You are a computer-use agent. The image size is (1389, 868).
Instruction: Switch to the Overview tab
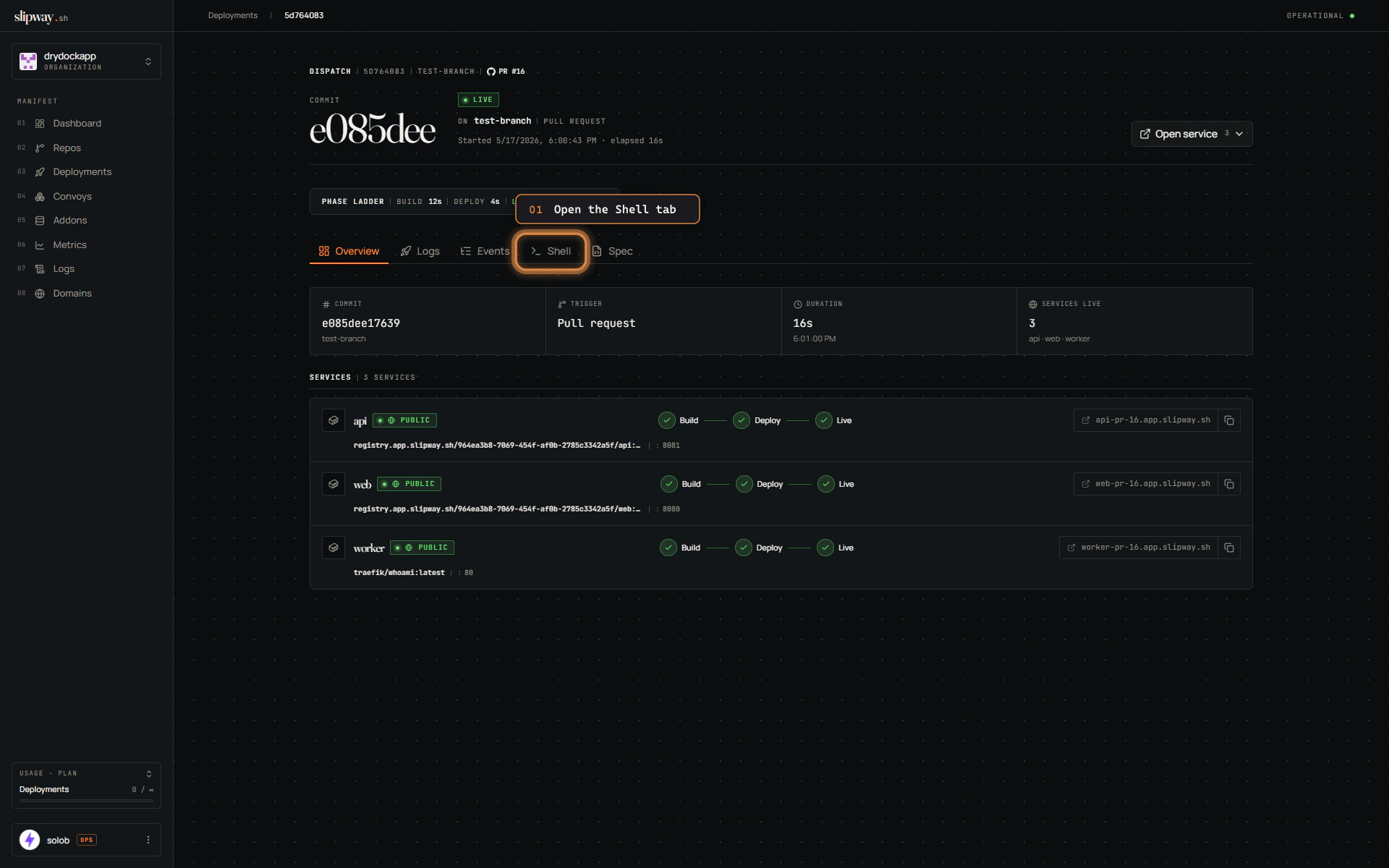(349, 251)
